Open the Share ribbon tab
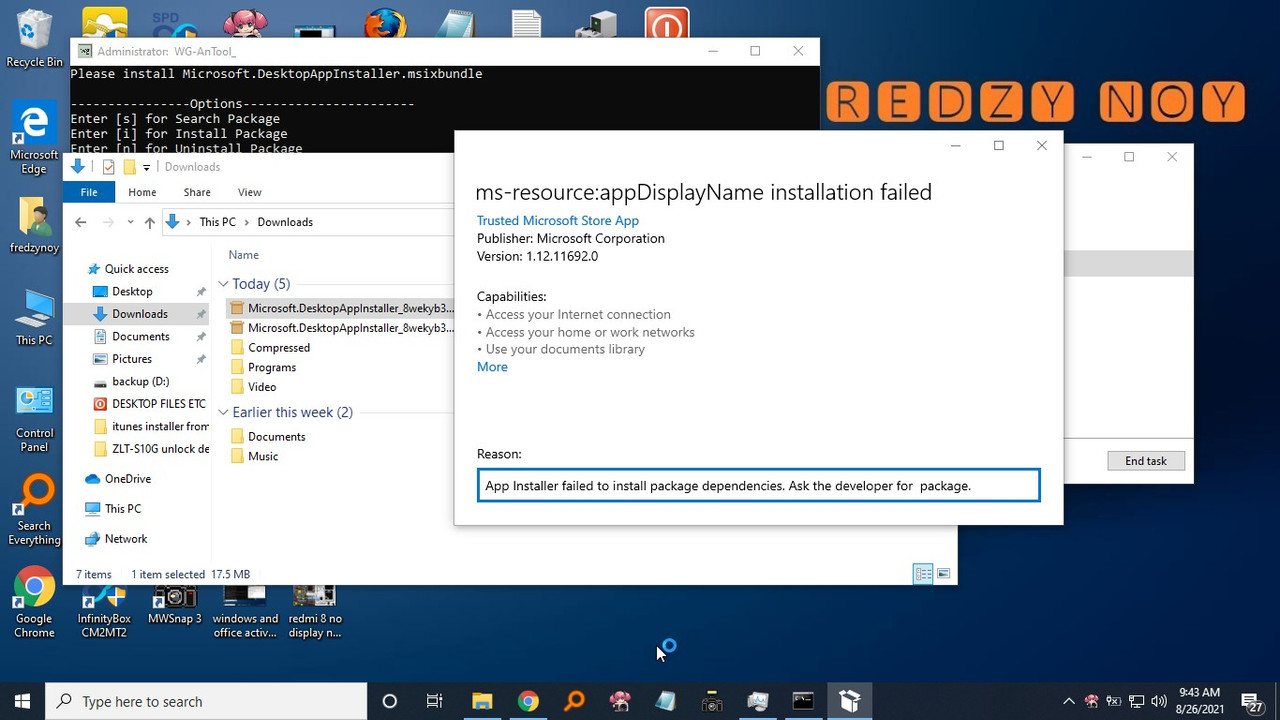This screenshot has width=1280, height=720. 197,192
